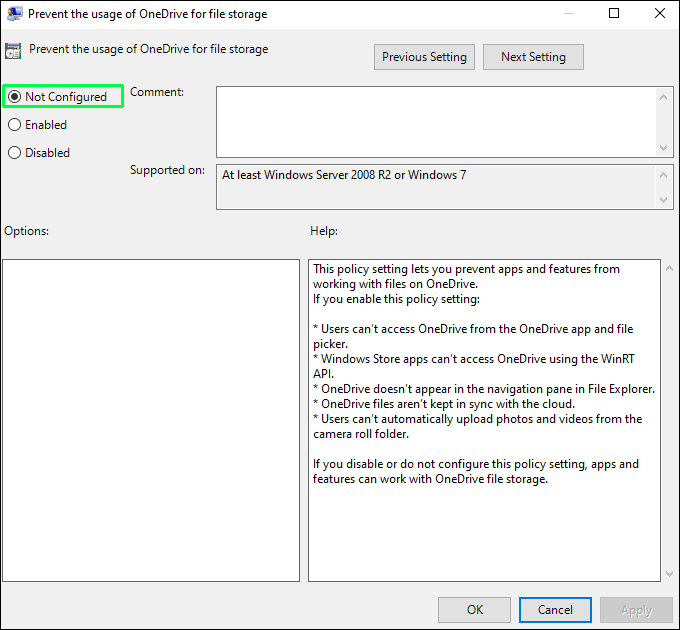Viewport: 680px width, 630px height.
Task: Click inside the Comment text box
Action: [x=436, y=121]
